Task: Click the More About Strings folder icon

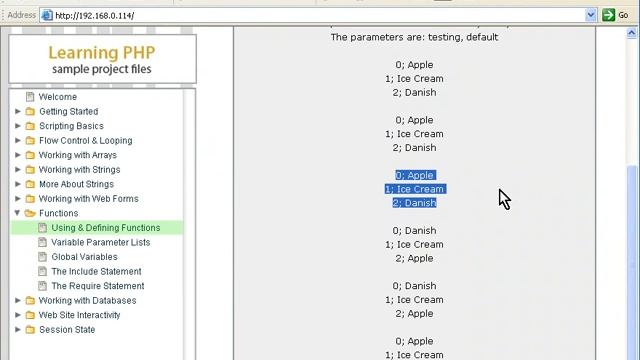Action: pos(30,184)
